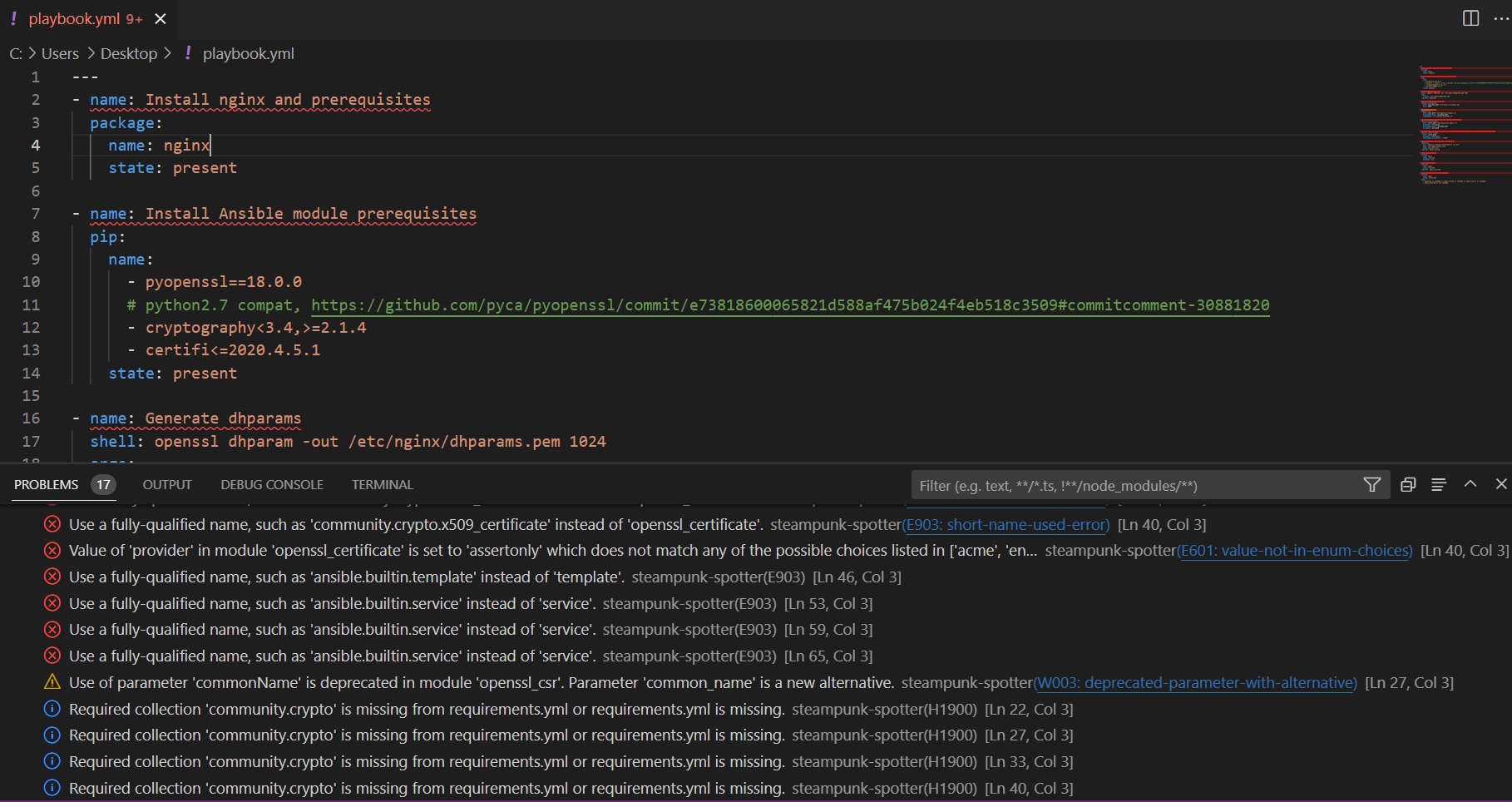Open the E601 value-not-in-enum-choices link
1512x802 pixels.
[x=1294, y=551]
